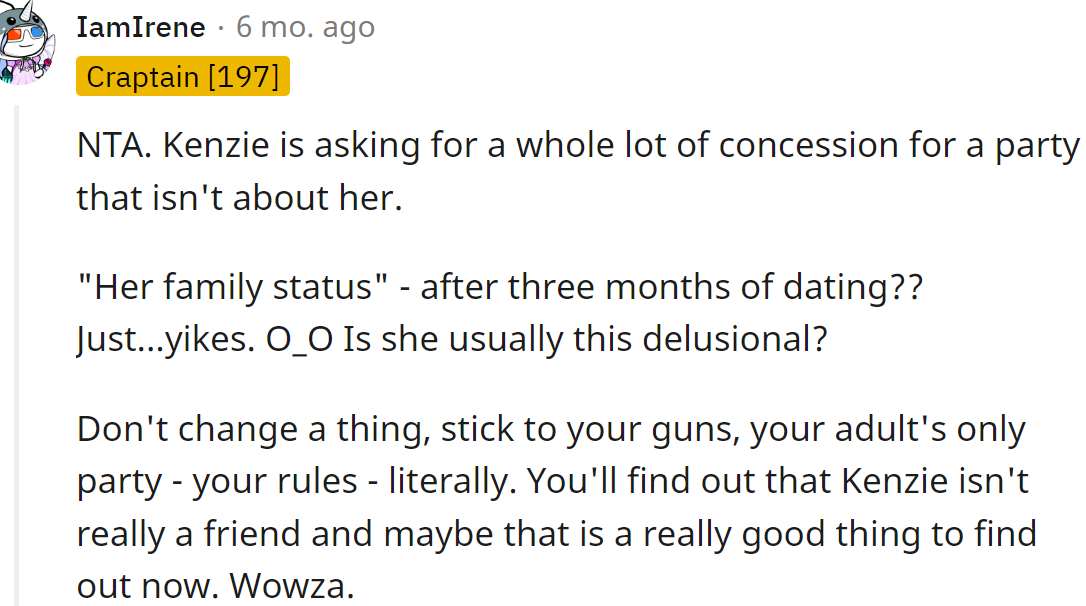The height and width of the screenshot is (606, 1086).
Task: Collapse the comment using the vertical thread line
Action: tap(16, 350)
